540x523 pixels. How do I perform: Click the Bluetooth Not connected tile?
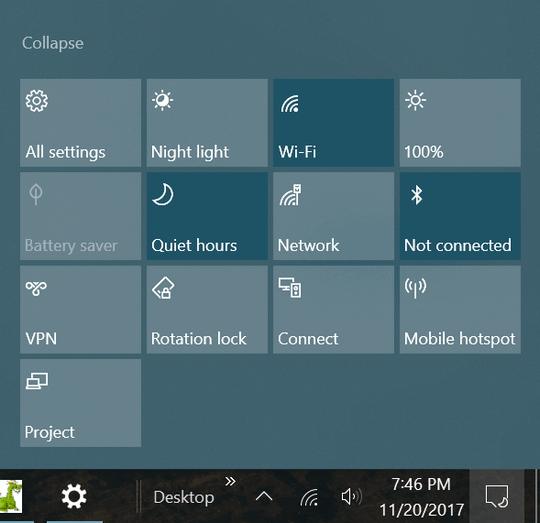pyautogui.click(x=460, y=216)
